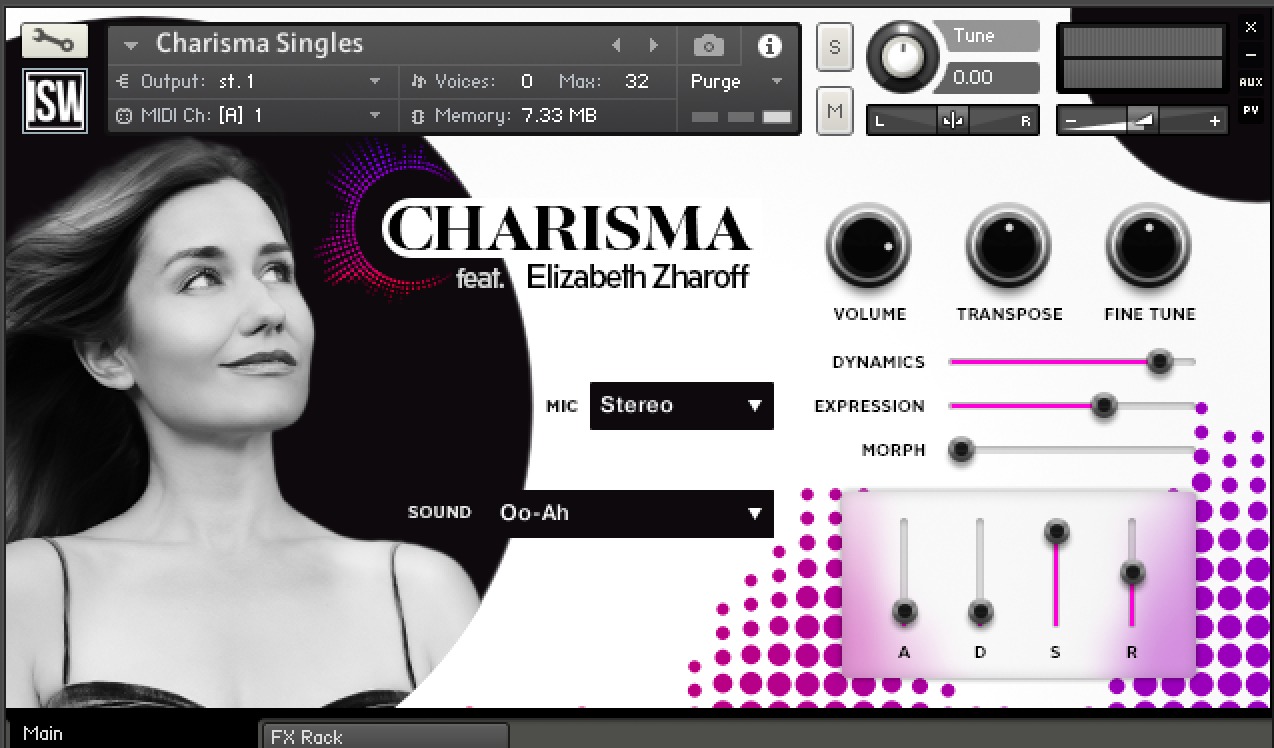Open the Purge menu
Screen dimensions: 1274x748
click(735, 81)
